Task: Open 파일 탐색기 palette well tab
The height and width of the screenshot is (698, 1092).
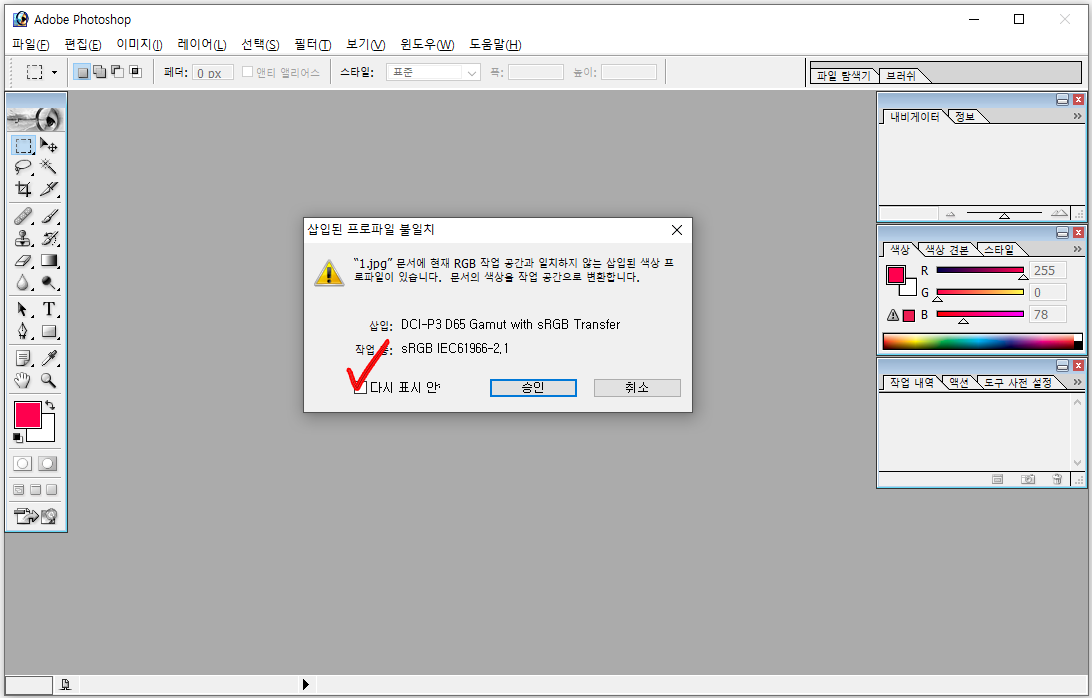Action: tap(843, 75)
